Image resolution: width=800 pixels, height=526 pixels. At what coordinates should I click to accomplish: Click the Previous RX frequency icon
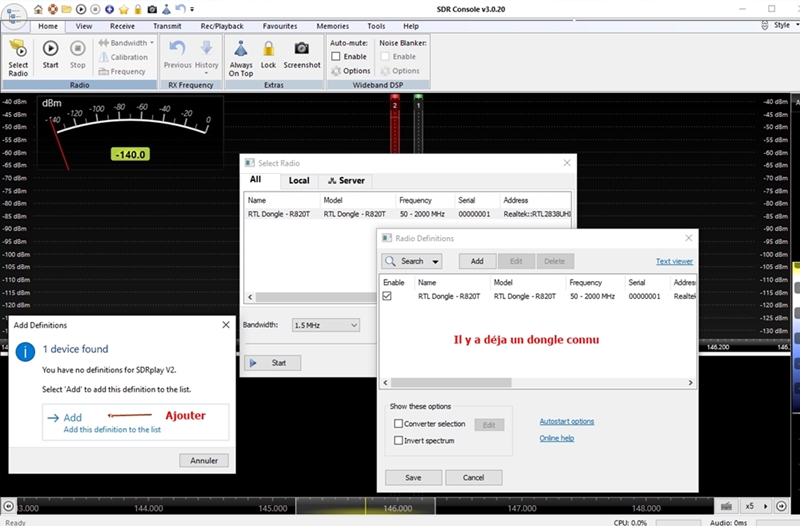[178, 48]
